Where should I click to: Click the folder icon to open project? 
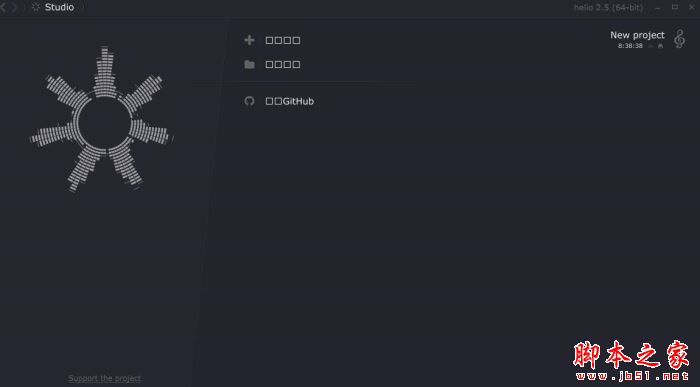click(x=250, y=64)
